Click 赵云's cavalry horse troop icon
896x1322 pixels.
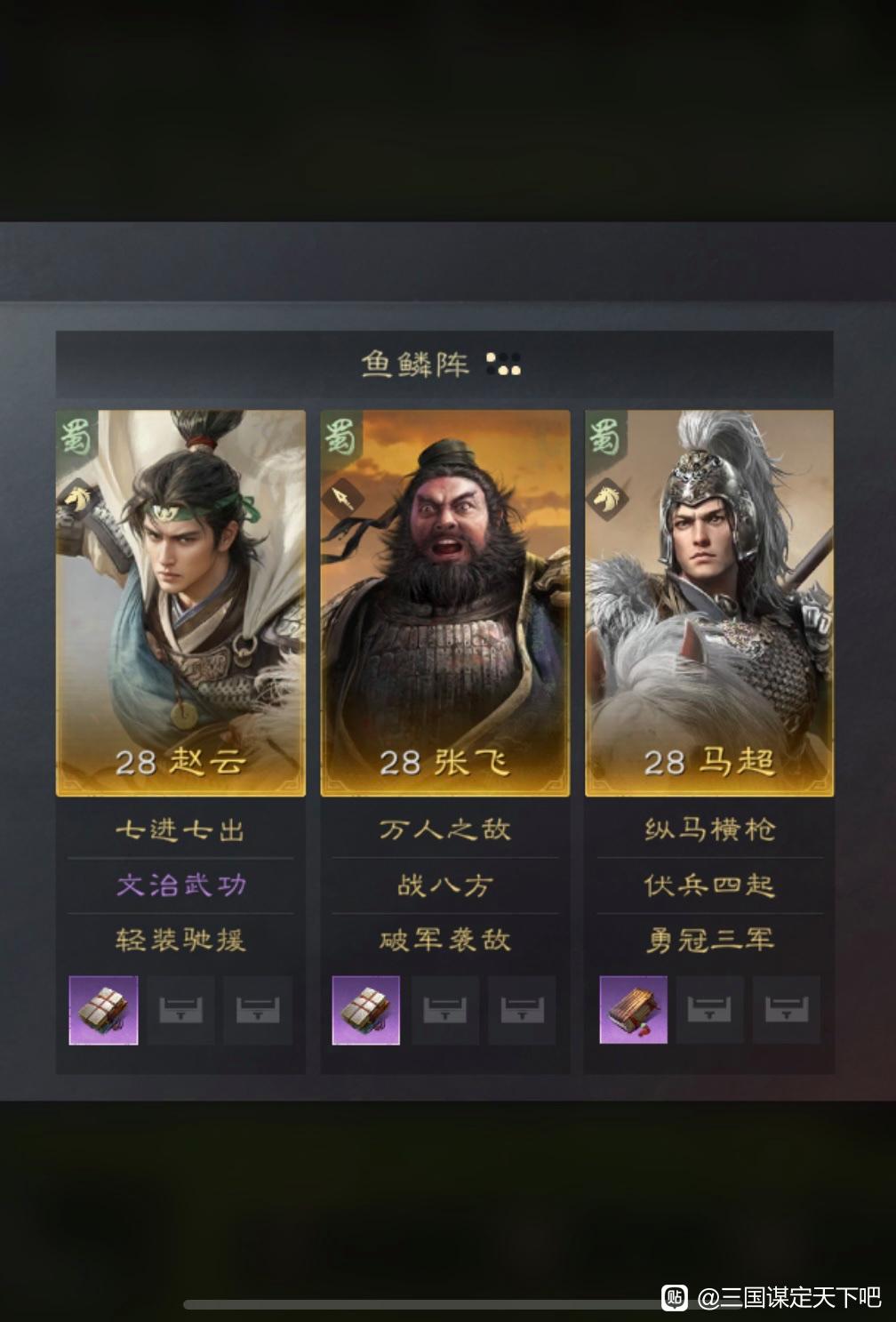pyautogui.click(x=76, y=498)
